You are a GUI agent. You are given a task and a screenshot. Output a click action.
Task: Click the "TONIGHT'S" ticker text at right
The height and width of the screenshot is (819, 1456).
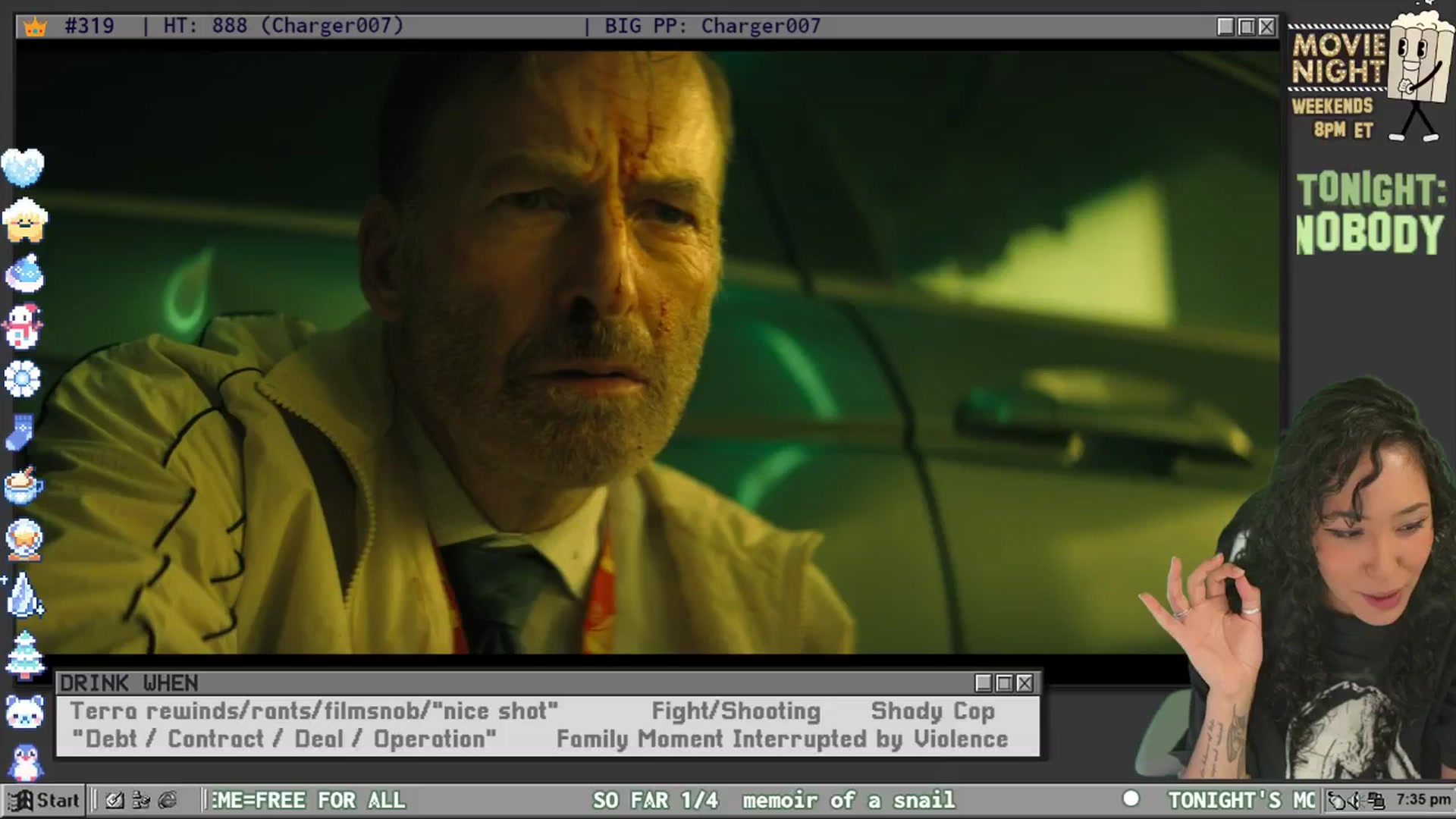pyautogui.click(x=1224, y=800)
